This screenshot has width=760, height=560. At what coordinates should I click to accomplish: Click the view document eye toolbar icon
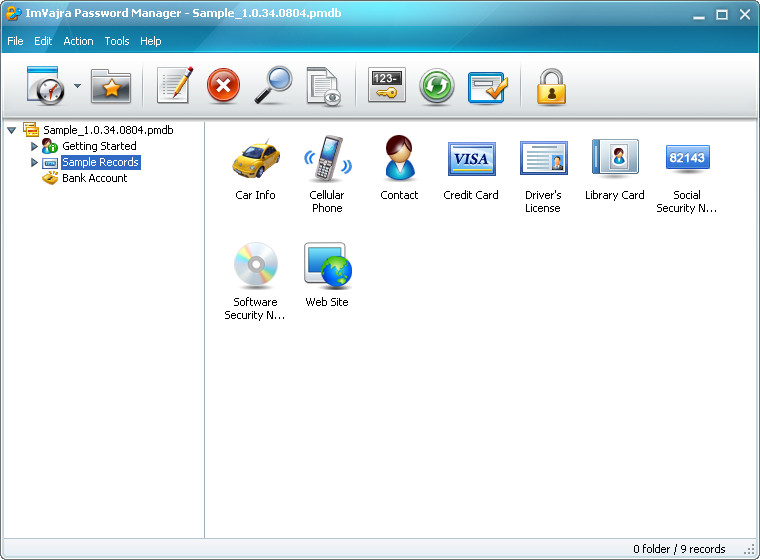pos(324,86)
